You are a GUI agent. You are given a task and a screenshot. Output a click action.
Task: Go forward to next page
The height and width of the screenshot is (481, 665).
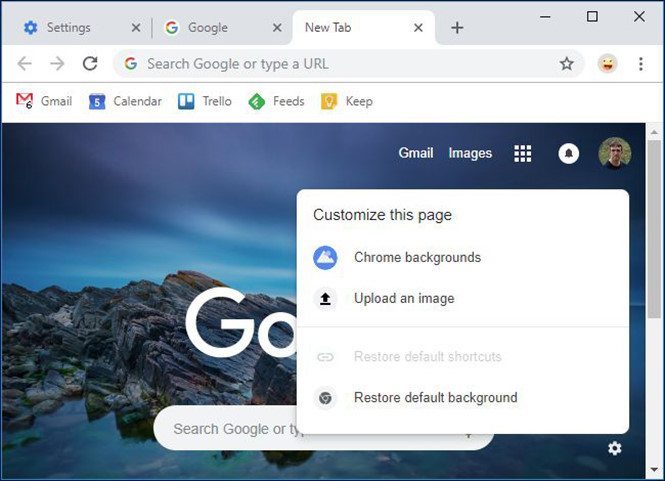57,64
